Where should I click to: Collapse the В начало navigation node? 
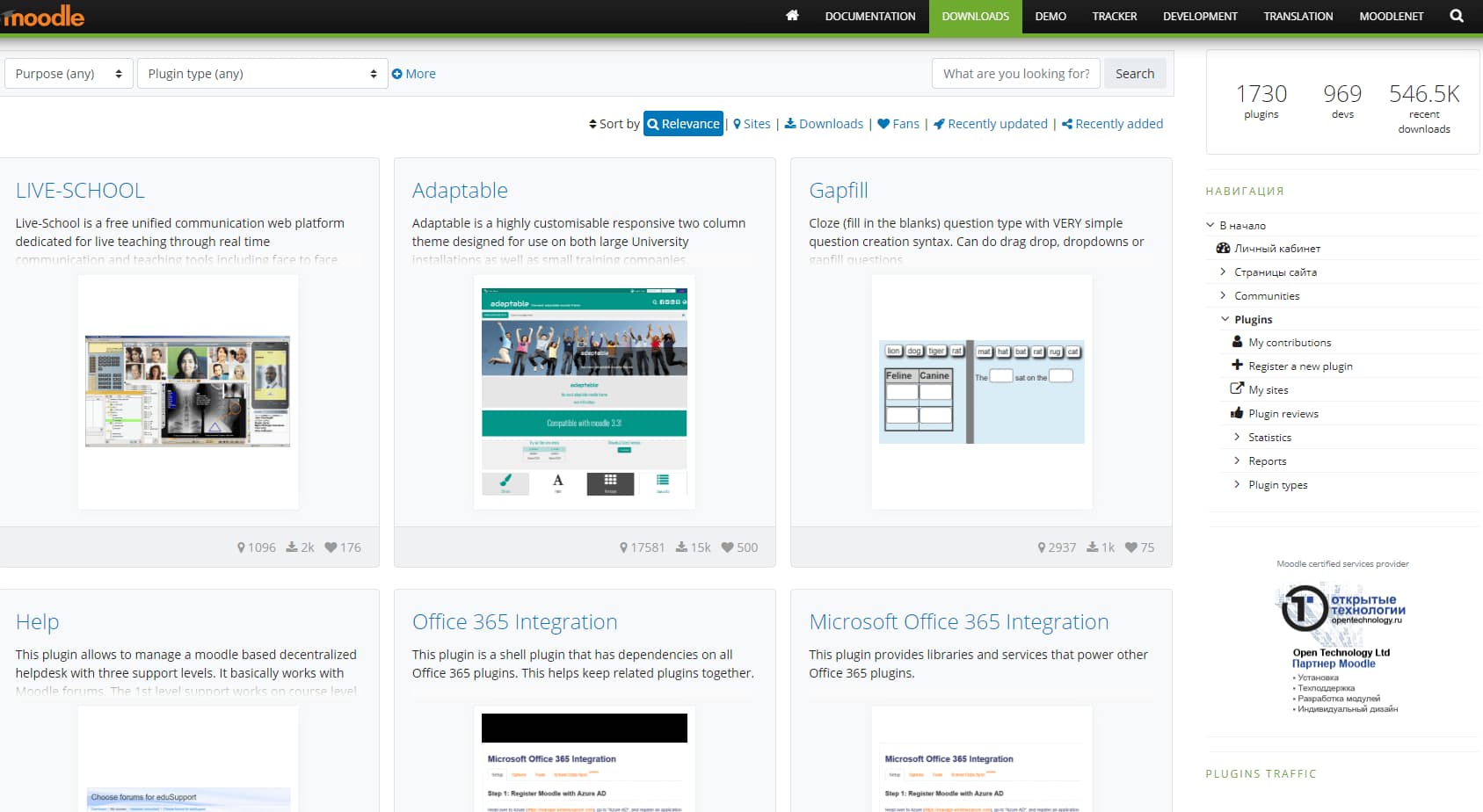[x=1210, y=225]
